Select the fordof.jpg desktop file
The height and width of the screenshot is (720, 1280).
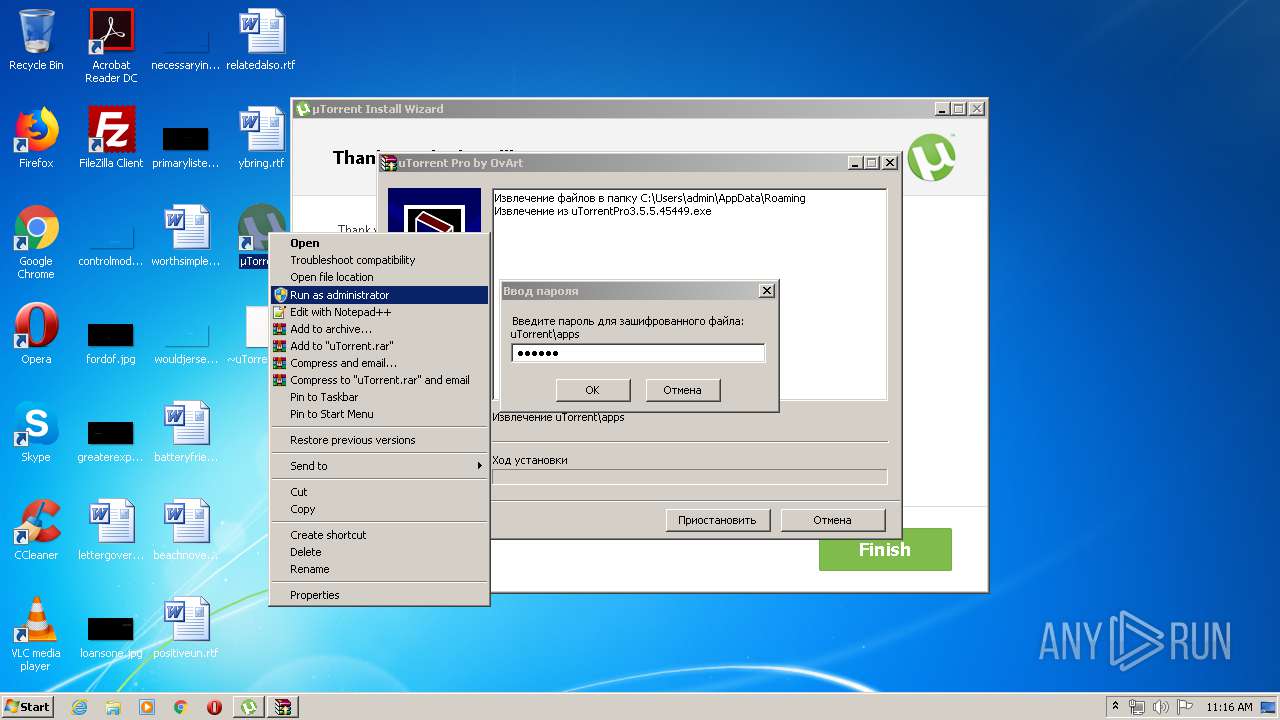tap(111, 340)
